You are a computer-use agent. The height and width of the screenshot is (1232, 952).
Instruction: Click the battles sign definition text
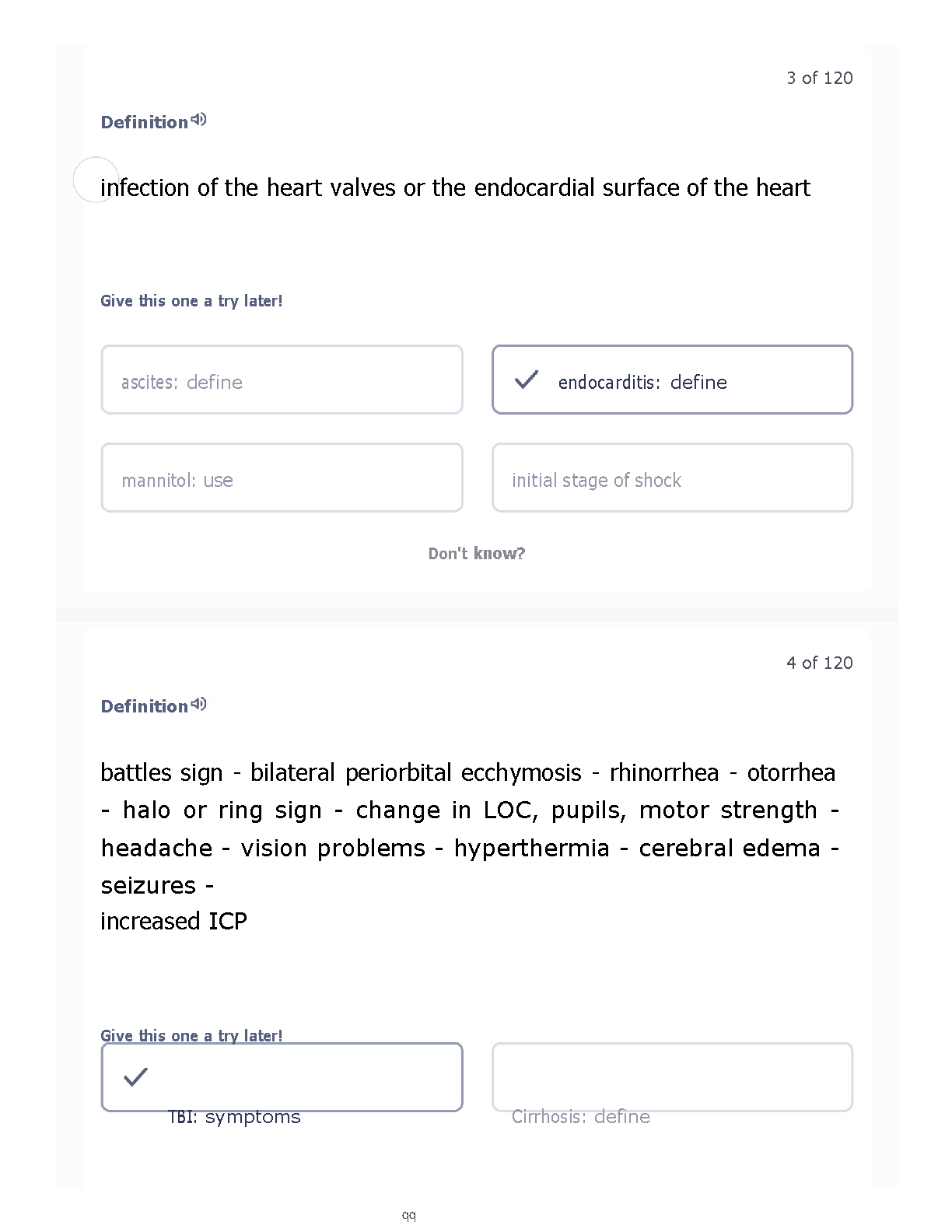click(470, 847)
